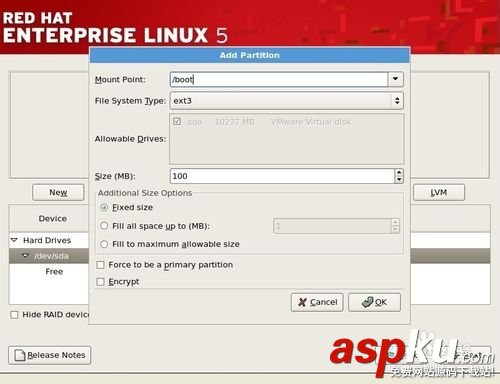Click the Device column header
This screenshot has width=500, height=384.
pyautogui.click(x=49, y=219)
